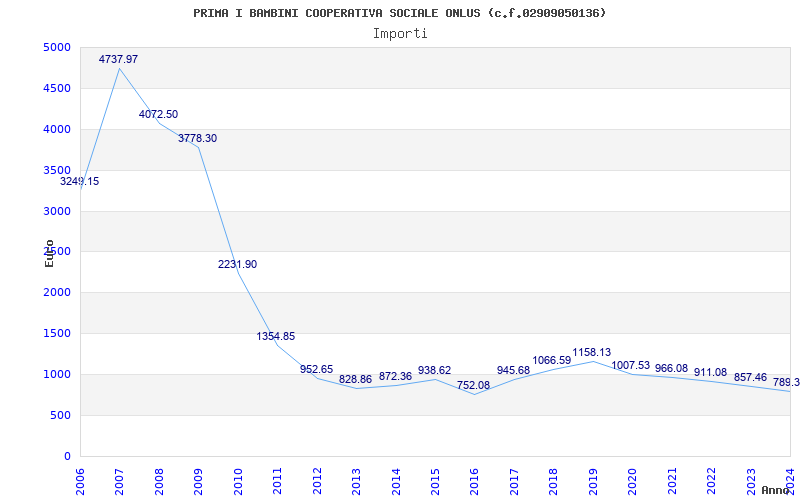Select the 1066.59 data label
Image resolution: width=800 pixels, height=500 pixels.
(552, 360)
